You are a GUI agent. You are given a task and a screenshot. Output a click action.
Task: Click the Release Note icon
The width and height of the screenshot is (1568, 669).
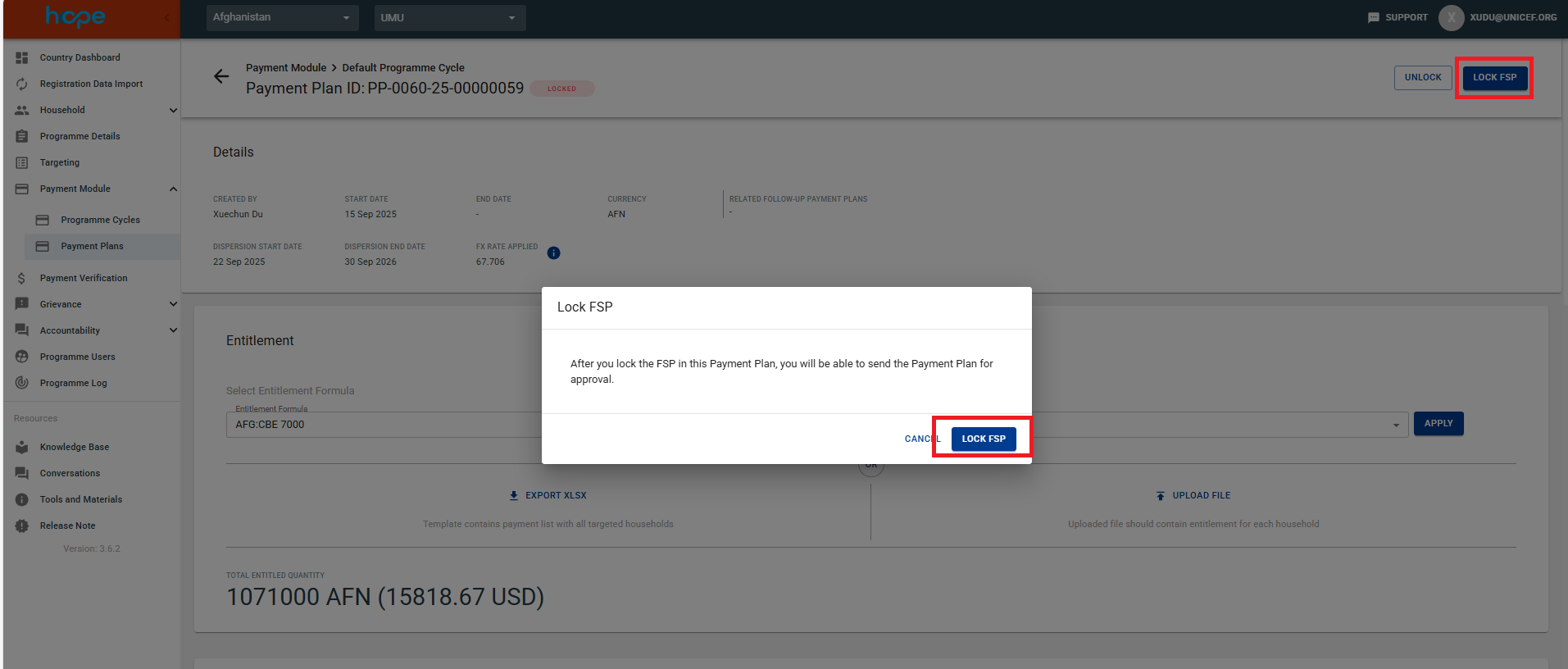[22, 526]
